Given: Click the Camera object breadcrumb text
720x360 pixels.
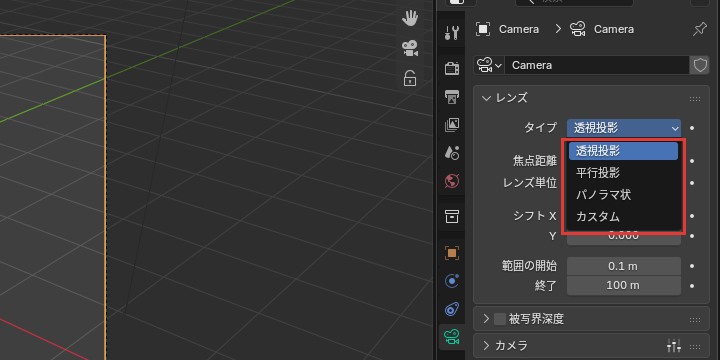Looking at the screenshot, I should pyautogui.click(x=519, y=29).
